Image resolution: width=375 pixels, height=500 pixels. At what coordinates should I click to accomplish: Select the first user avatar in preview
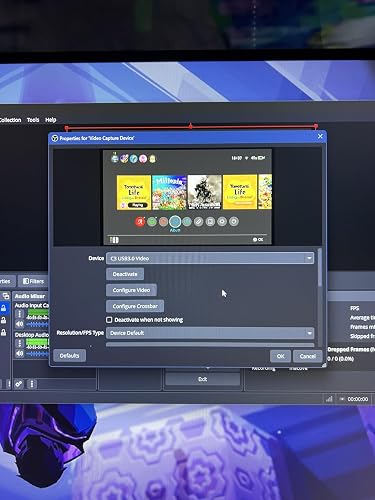pos(115,158)
